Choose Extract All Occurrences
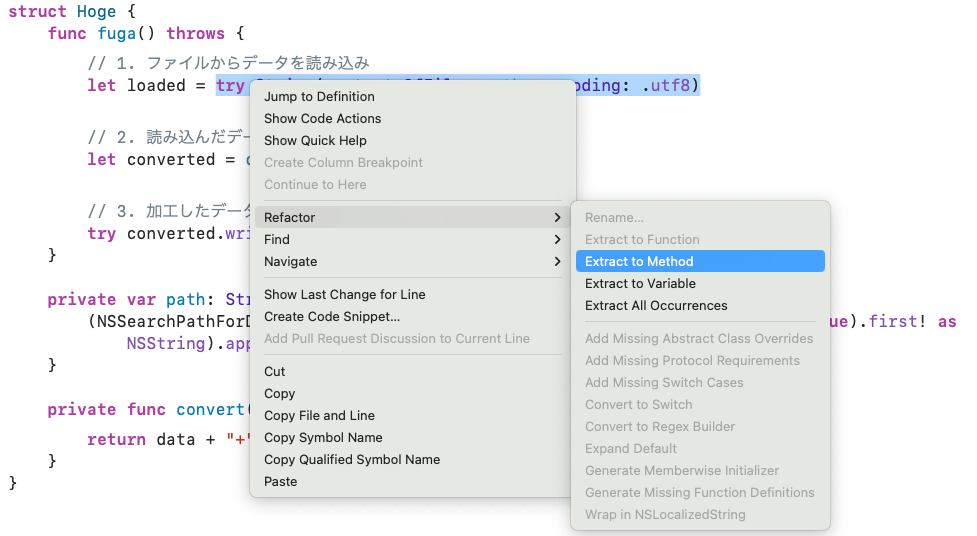This screenshot has width=977, height=536. [x=700, y=305]
